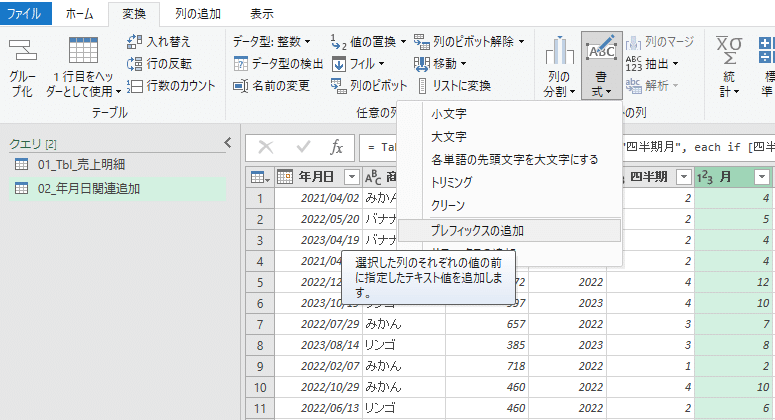The image size is (775, 420).
Task: Select the 01_Tbl_売上明細 query
Action: pyautogui.click(x=118, y=165)
